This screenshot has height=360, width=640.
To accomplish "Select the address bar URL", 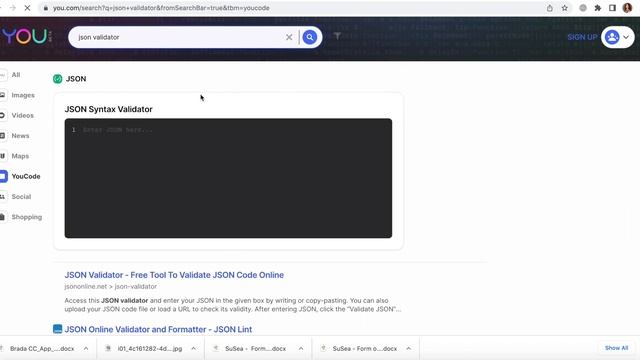I will (x=161, y=8).
